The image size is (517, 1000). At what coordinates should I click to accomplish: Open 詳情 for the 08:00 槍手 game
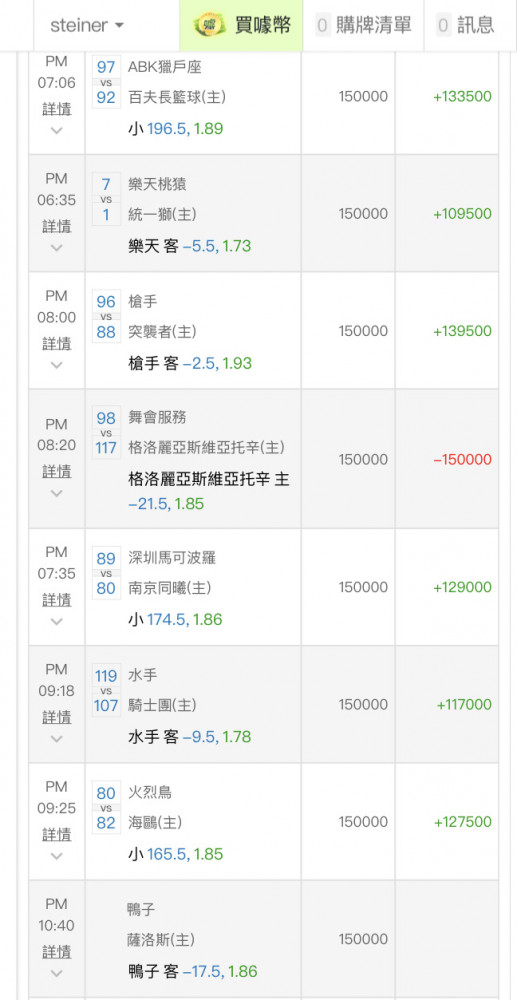pyautogui.click(x=57, y=343)
